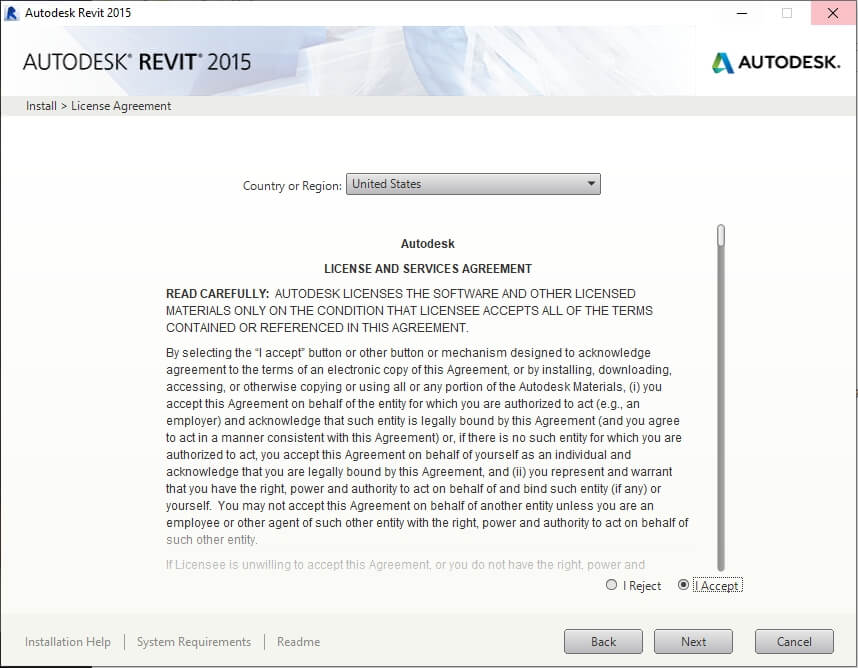The width and height of the screenshot is (858, 668).
Task: Click the License Agreement breadcrumb label
Action: [121, 106]
